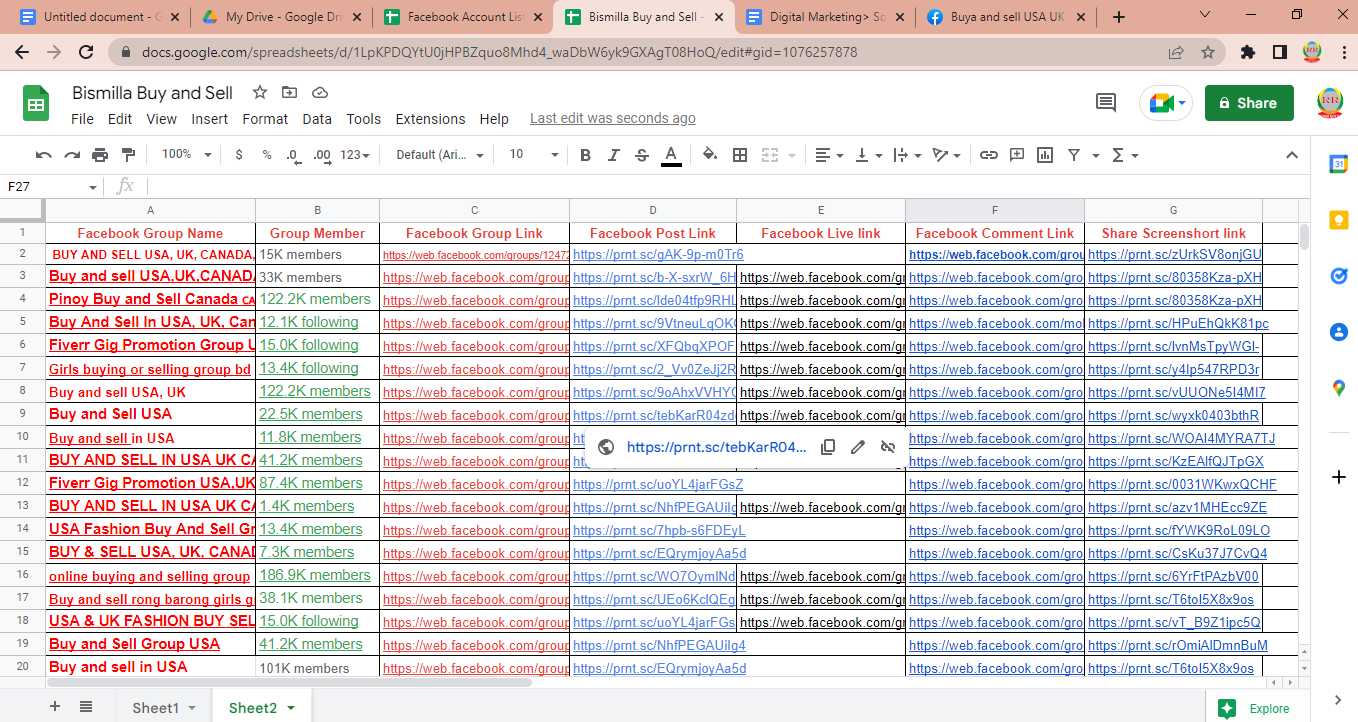1358x722 pixels.
Task: Toggle italic formatting
Action: coord(614,155)
